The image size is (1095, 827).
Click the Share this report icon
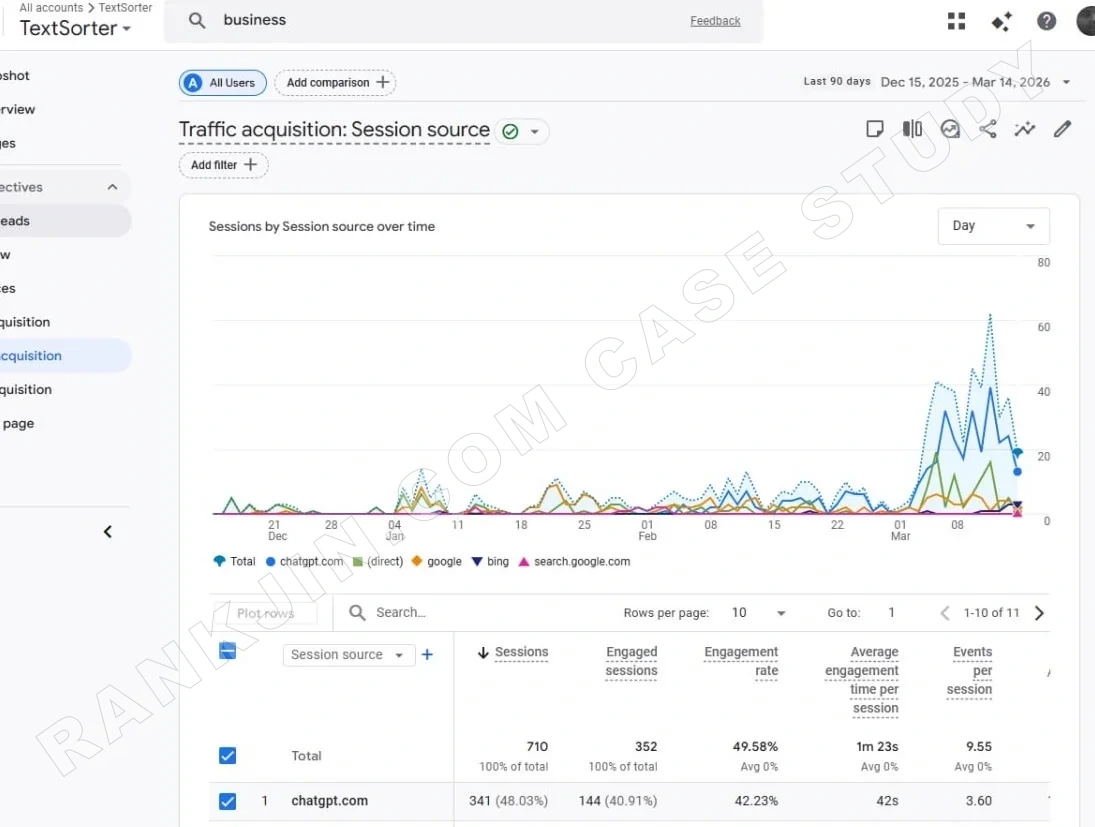point(987,129)
